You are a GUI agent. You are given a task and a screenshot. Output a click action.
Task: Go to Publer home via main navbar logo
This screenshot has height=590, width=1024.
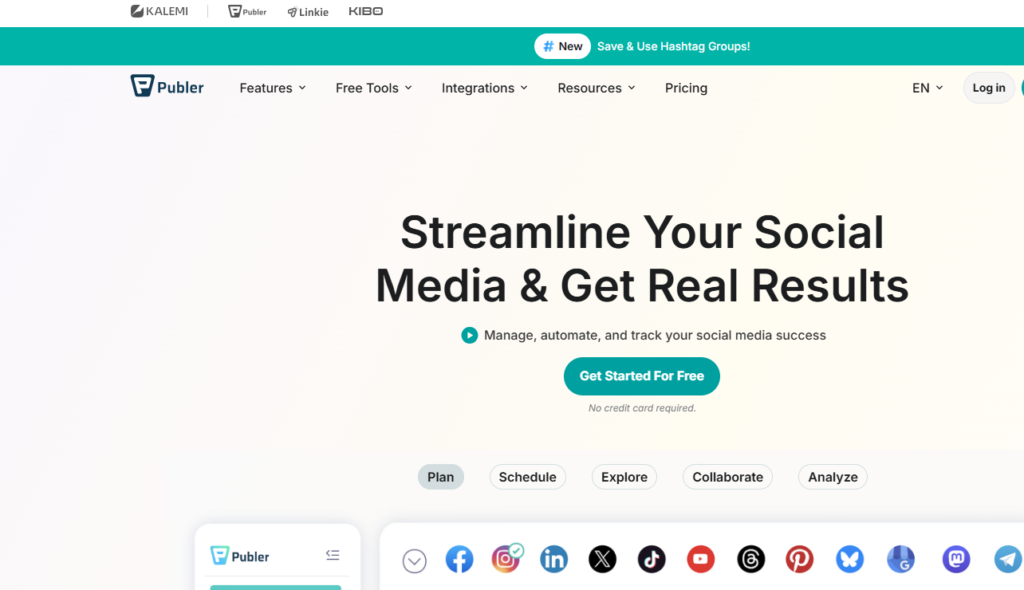167,86
